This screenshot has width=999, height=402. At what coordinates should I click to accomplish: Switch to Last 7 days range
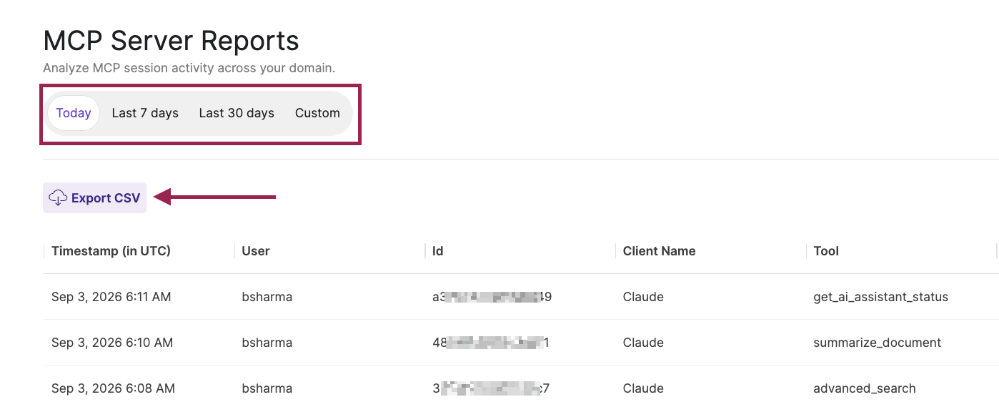[145, 113]
